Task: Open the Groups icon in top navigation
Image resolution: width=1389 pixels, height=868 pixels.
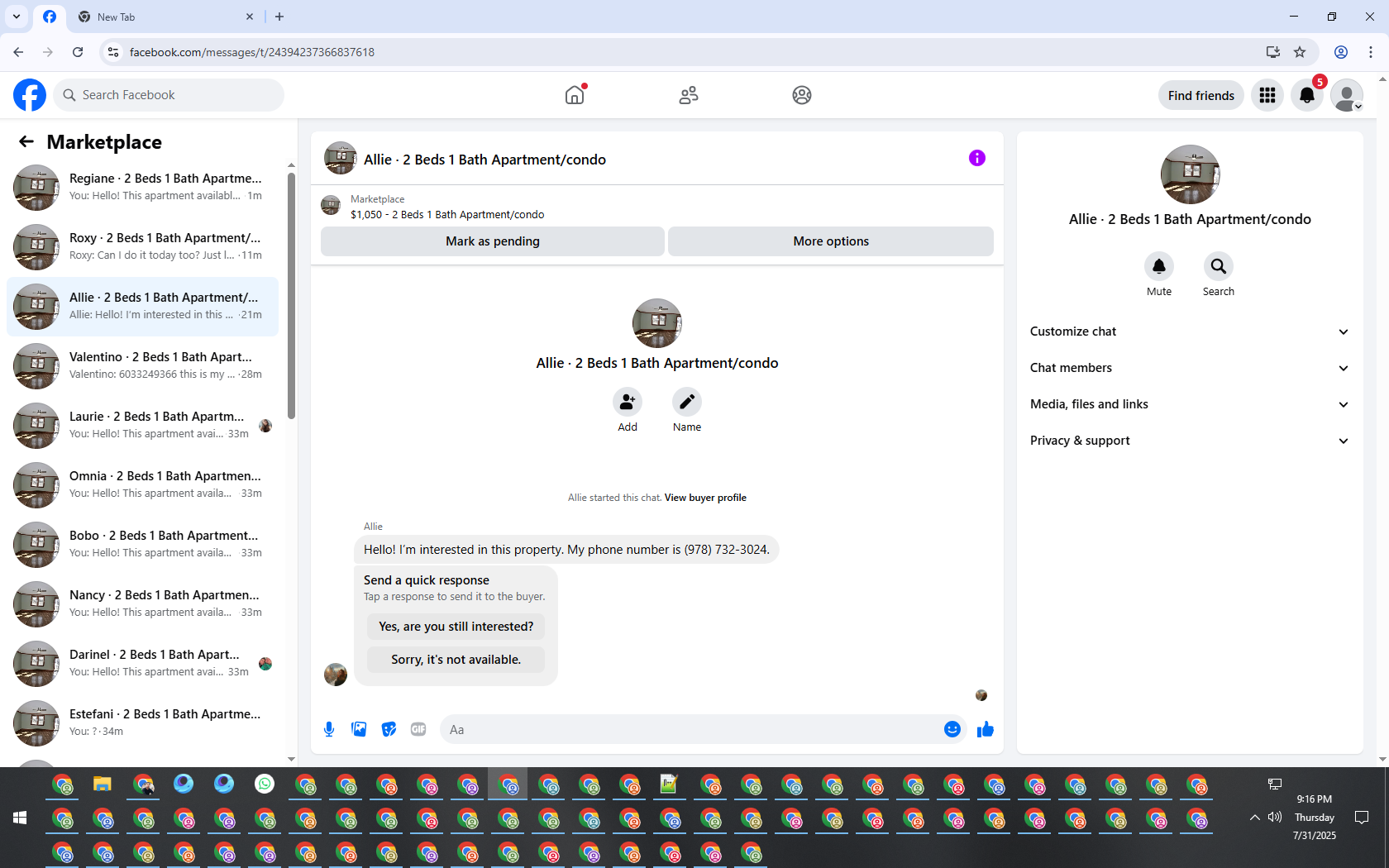Action: click(802, 95)
